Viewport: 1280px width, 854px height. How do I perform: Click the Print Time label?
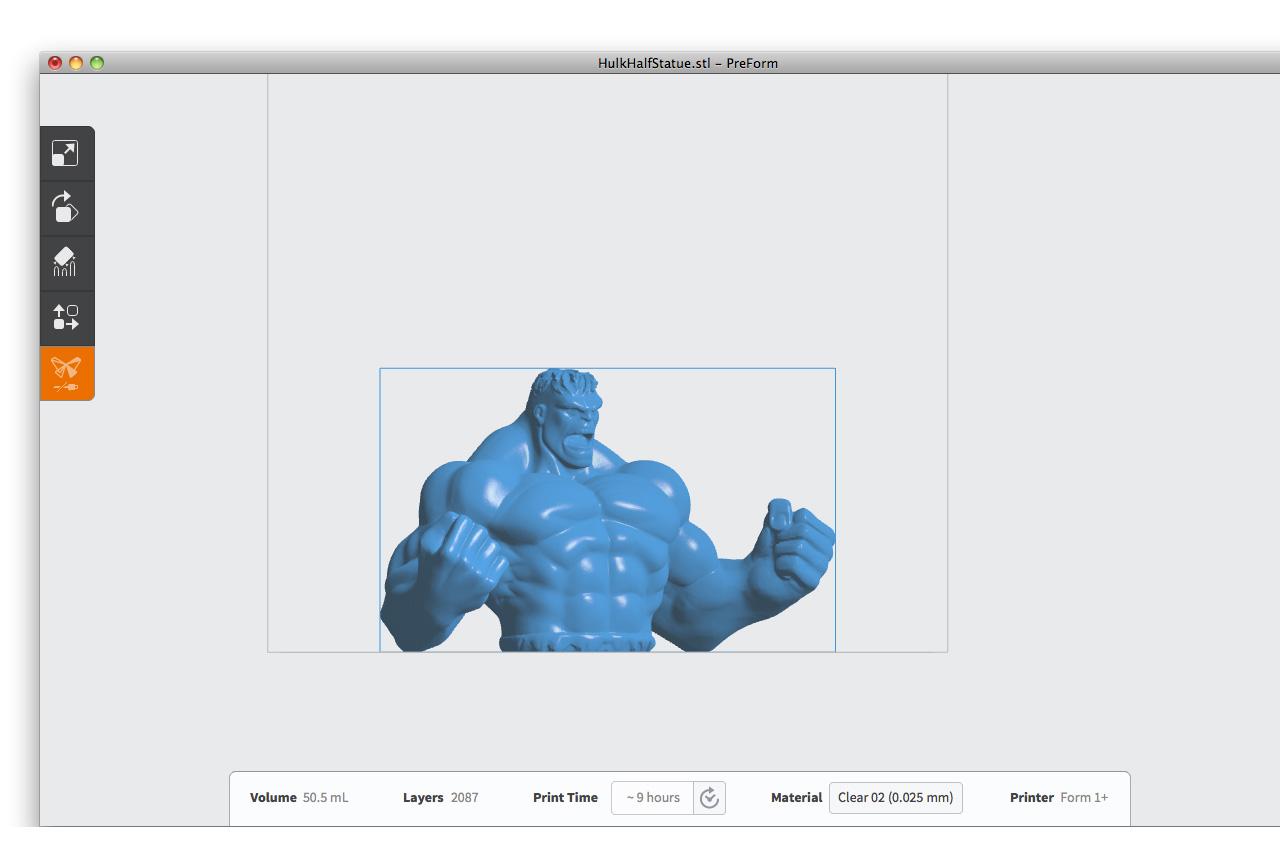(565, 798)
